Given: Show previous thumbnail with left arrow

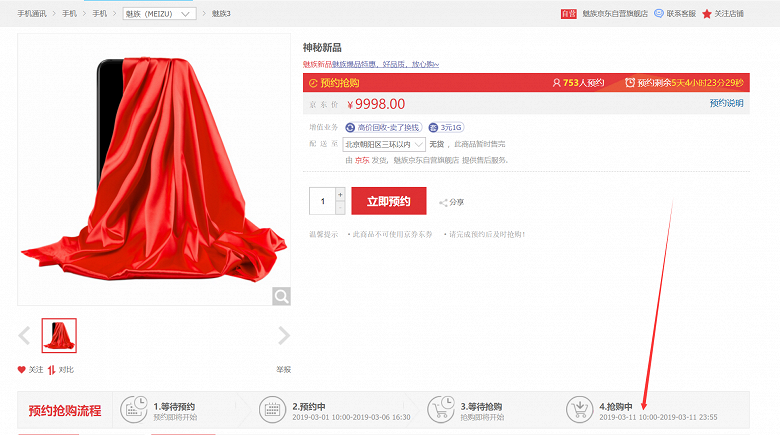Looking at the screenshot, I should tap(24, 335).
